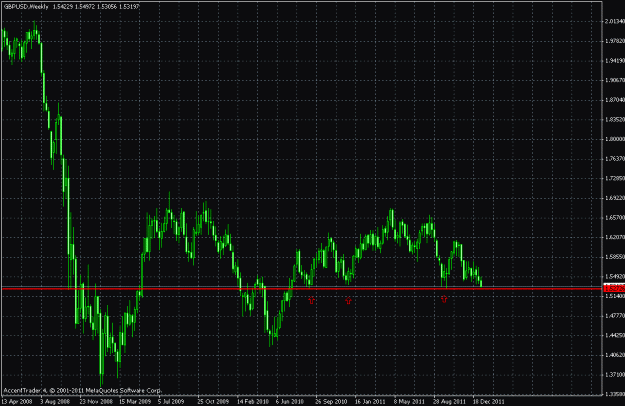Select the red up arrow below the mid-2010 low
This screenshot has width=625, height=406.
311,300
